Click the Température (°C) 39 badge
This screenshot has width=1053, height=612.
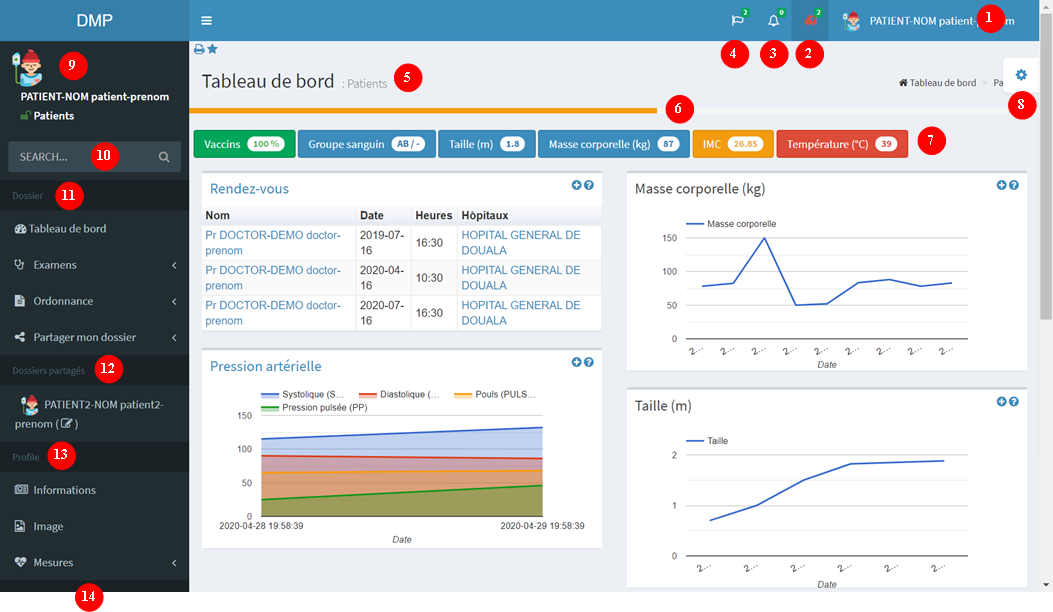842,144
